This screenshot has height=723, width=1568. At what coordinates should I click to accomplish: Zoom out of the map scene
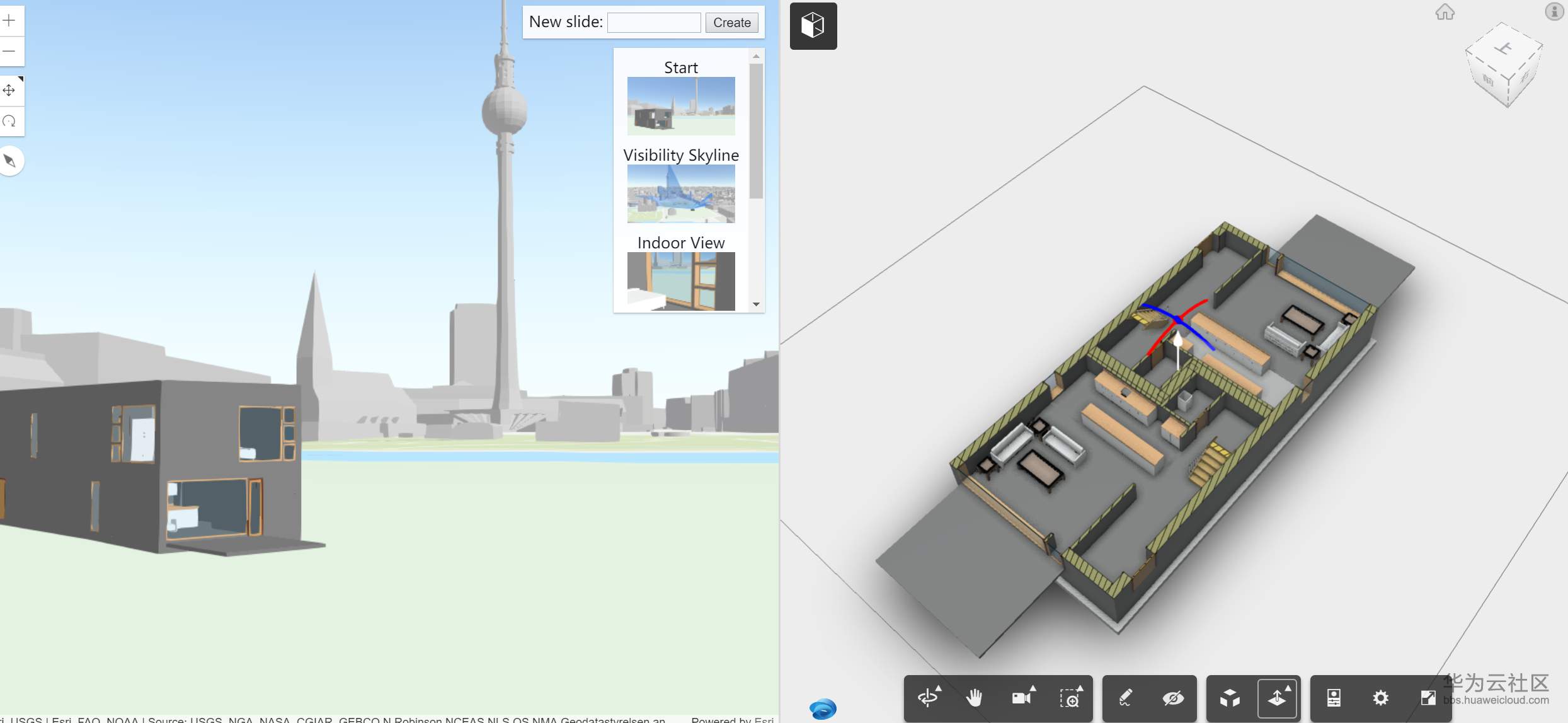coord(9,51)
